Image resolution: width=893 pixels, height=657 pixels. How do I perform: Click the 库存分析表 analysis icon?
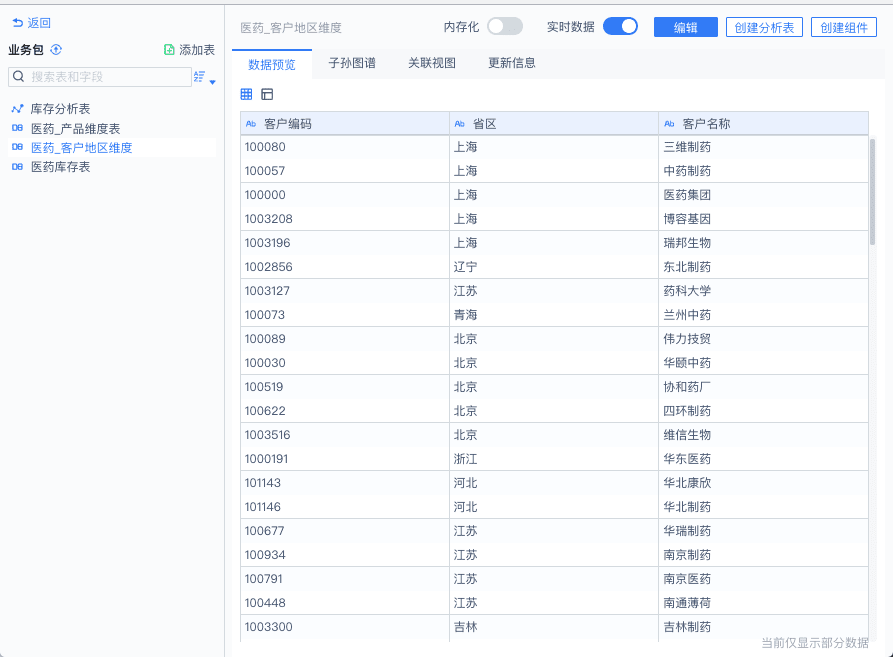17,109
